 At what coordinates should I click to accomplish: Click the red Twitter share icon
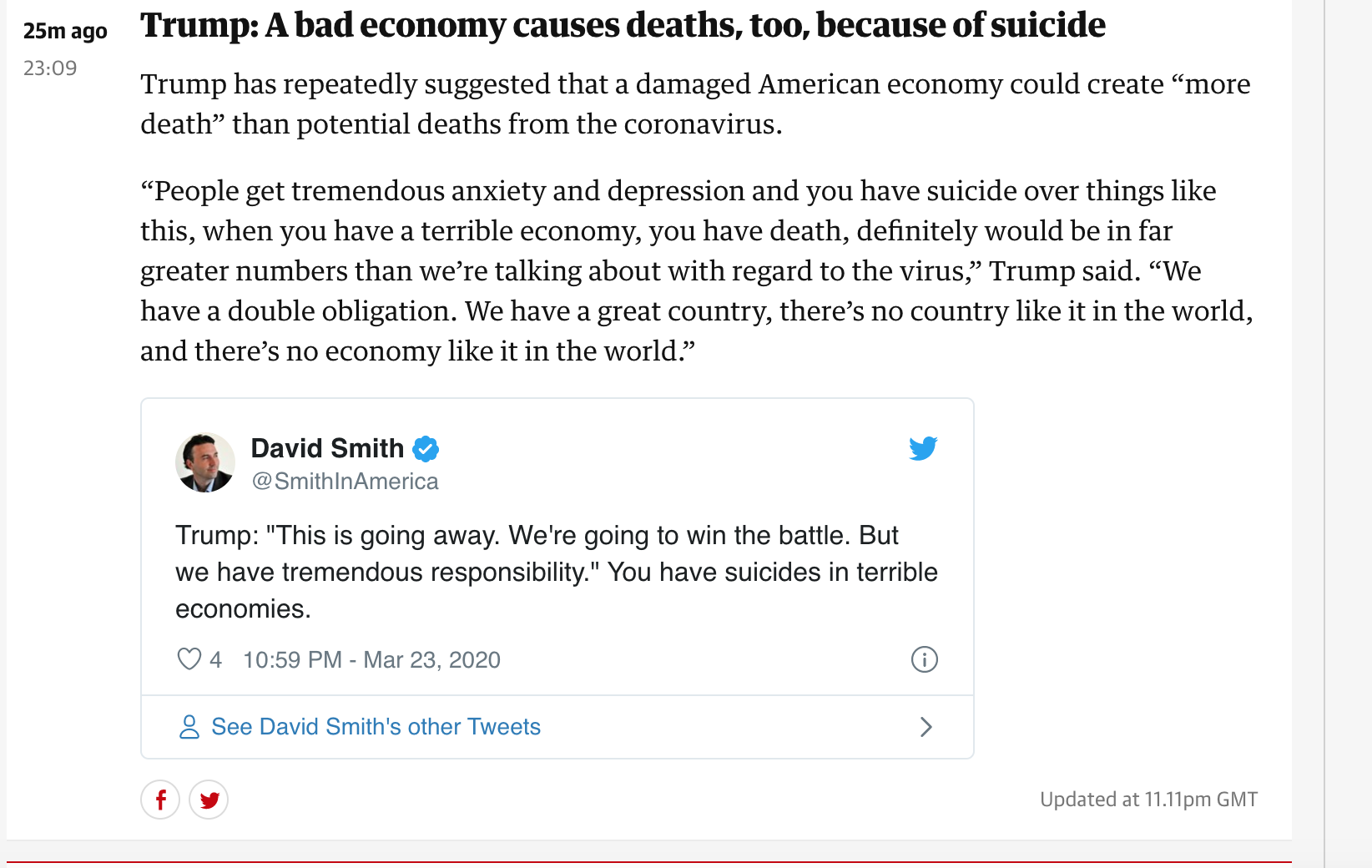[x=209, y=800]
